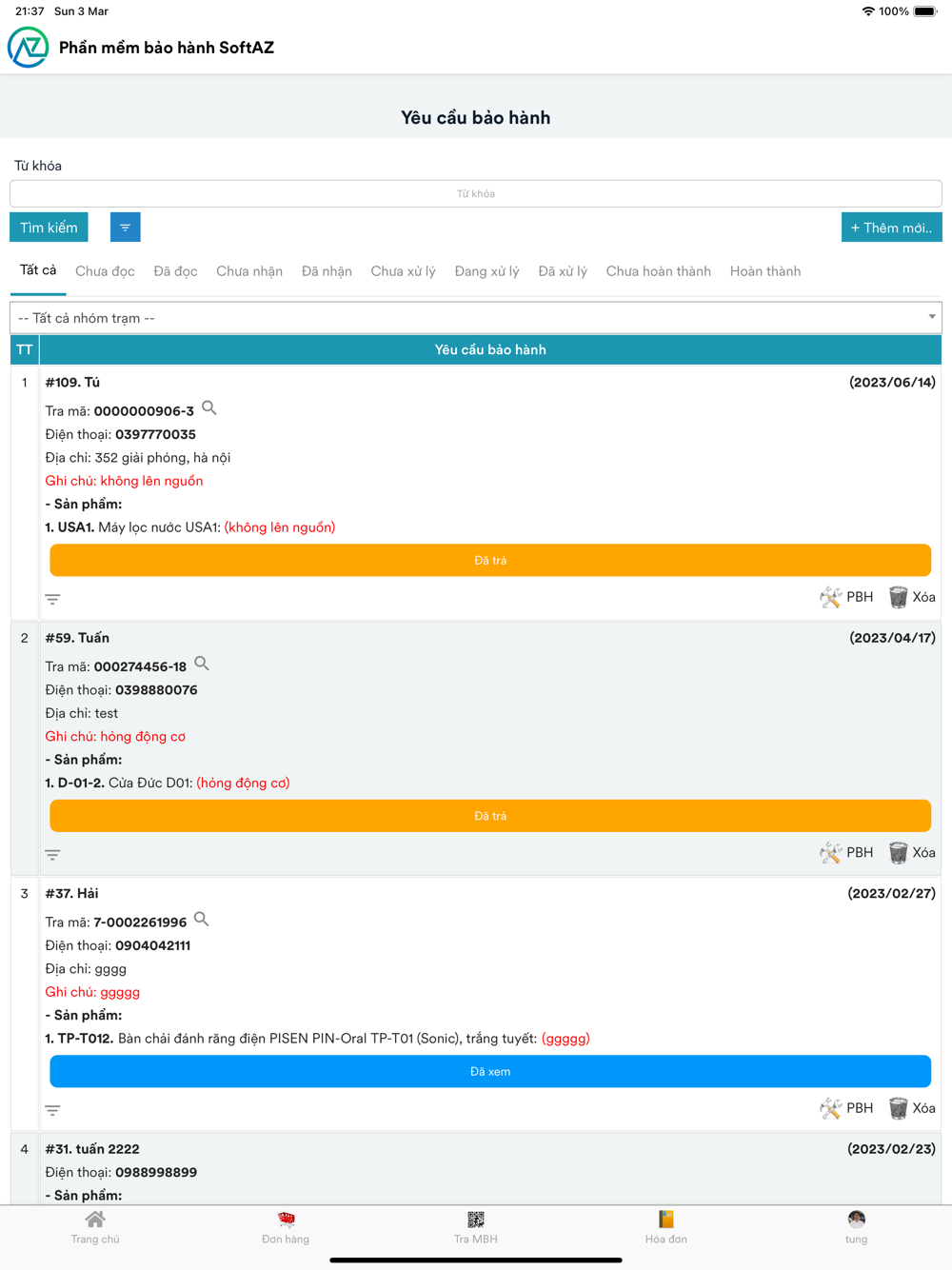
Task: Switch to Chưa hoàn thành tab
Action: coord(659,271)
